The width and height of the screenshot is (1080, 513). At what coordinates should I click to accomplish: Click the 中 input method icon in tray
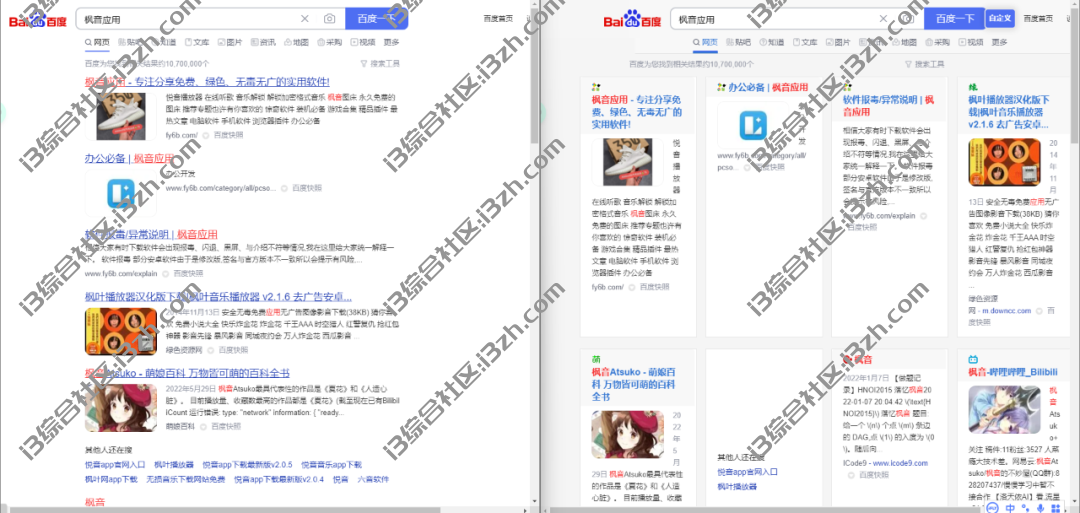[1011, 508]
